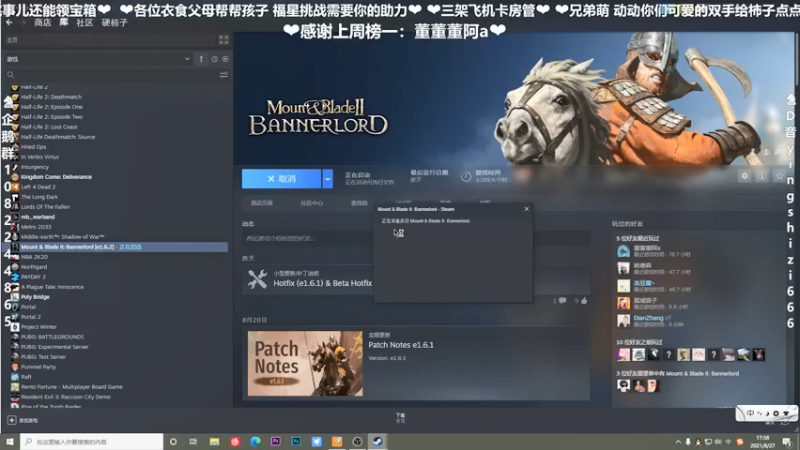
Task: Open Patch Notes e1.6.1 news title
Action: [401, 345]
